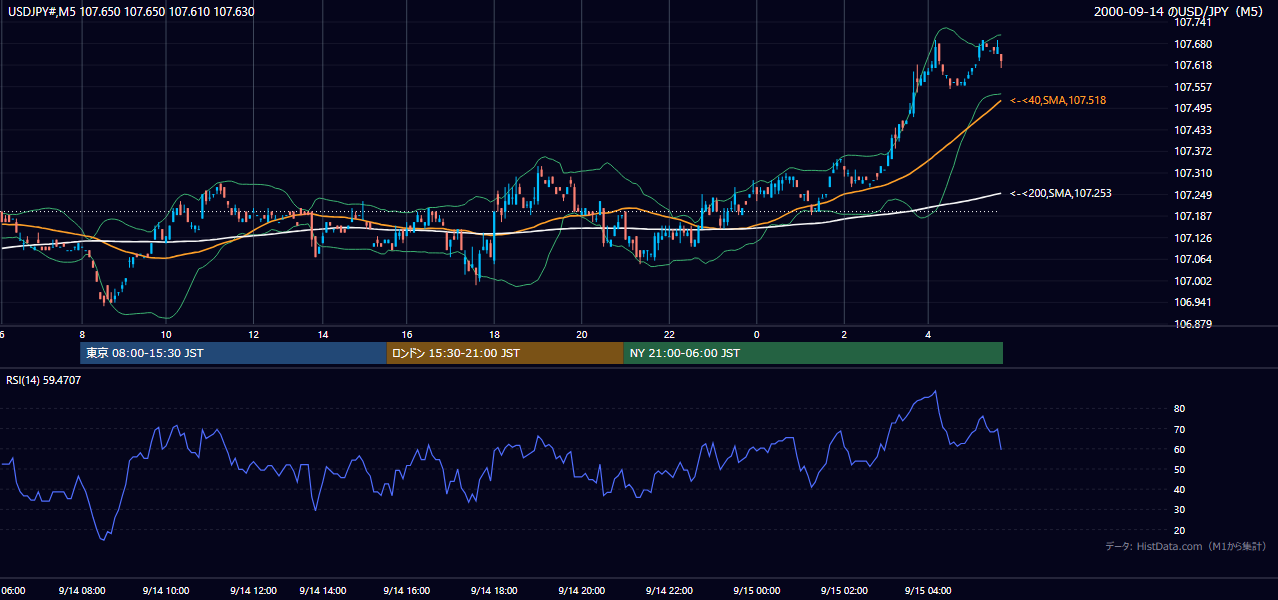Click the chart title '2000-09-14 のUSD/JPY (M5)'
This screenshot has height=600, width=1278.
[1180, 12]
